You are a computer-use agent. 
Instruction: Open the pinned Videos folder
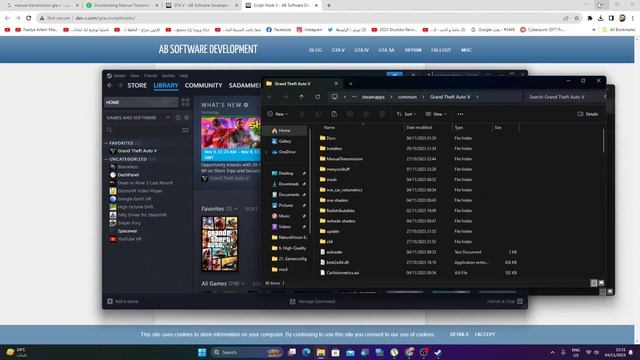[285, 227]
